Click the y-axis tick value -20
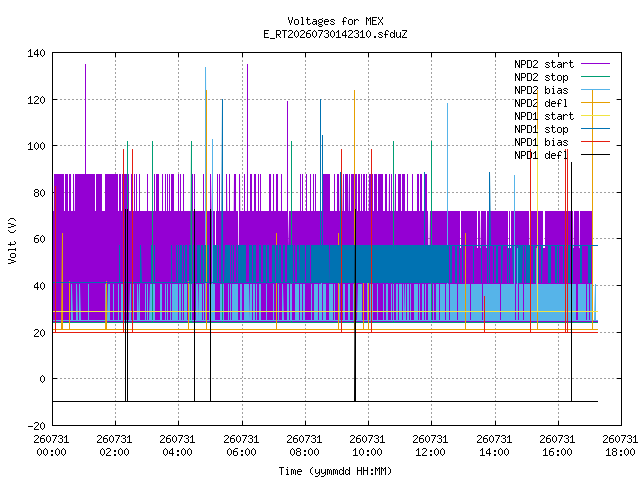The height and width of the screenshot is (480, 640). (36, 426)
